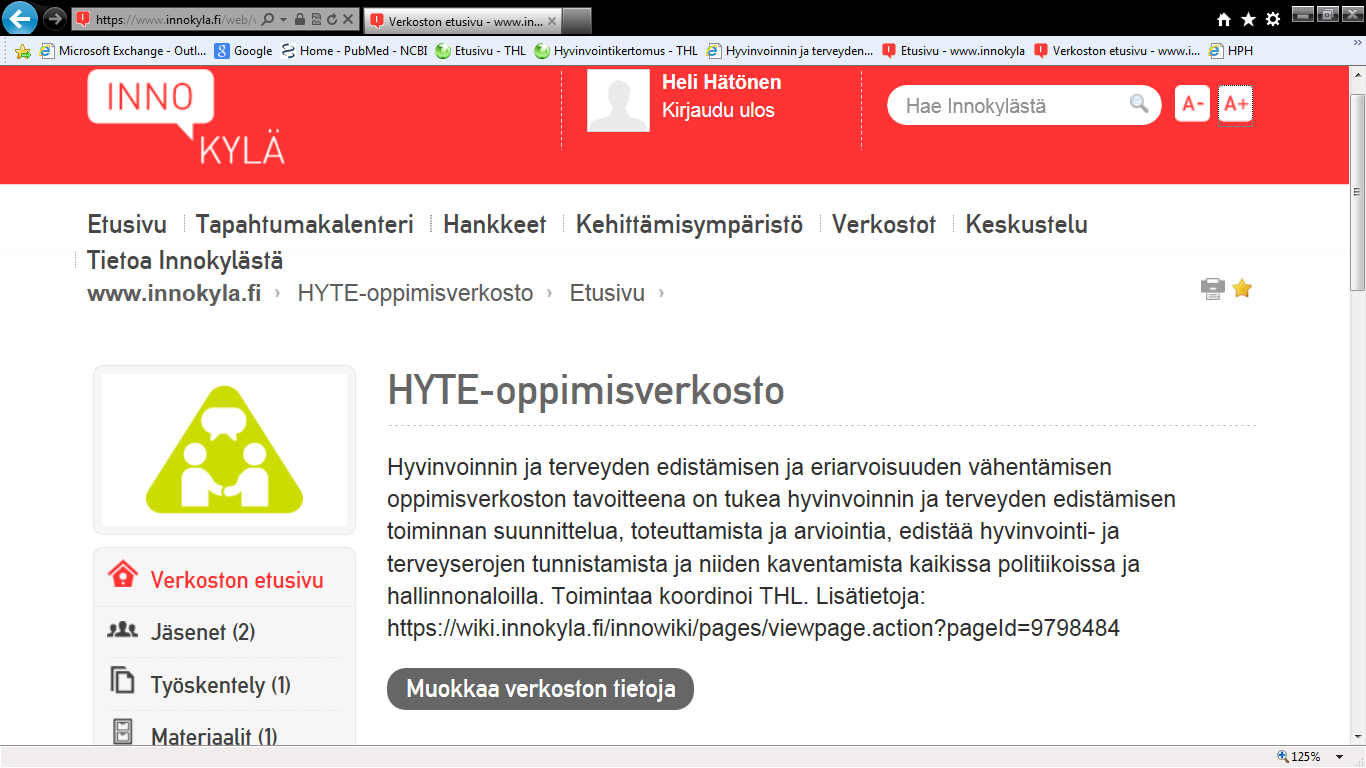This screenshot has width=1366, height=768.
Task: Open the zoom level dropdown arrow
Action: click(1340, 757)
